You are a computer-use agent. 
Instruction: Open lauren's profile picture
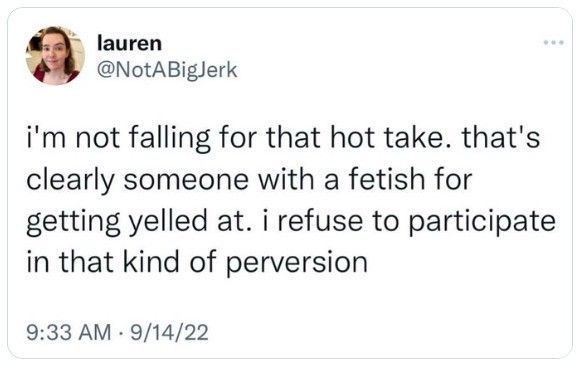pos(55,56)
